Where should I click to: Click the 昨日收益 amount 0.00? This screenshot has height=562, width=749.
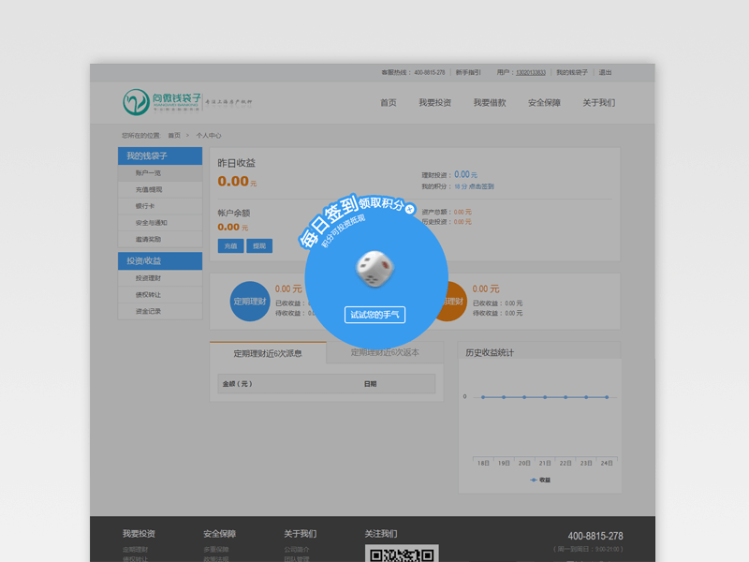coord(233,181)
